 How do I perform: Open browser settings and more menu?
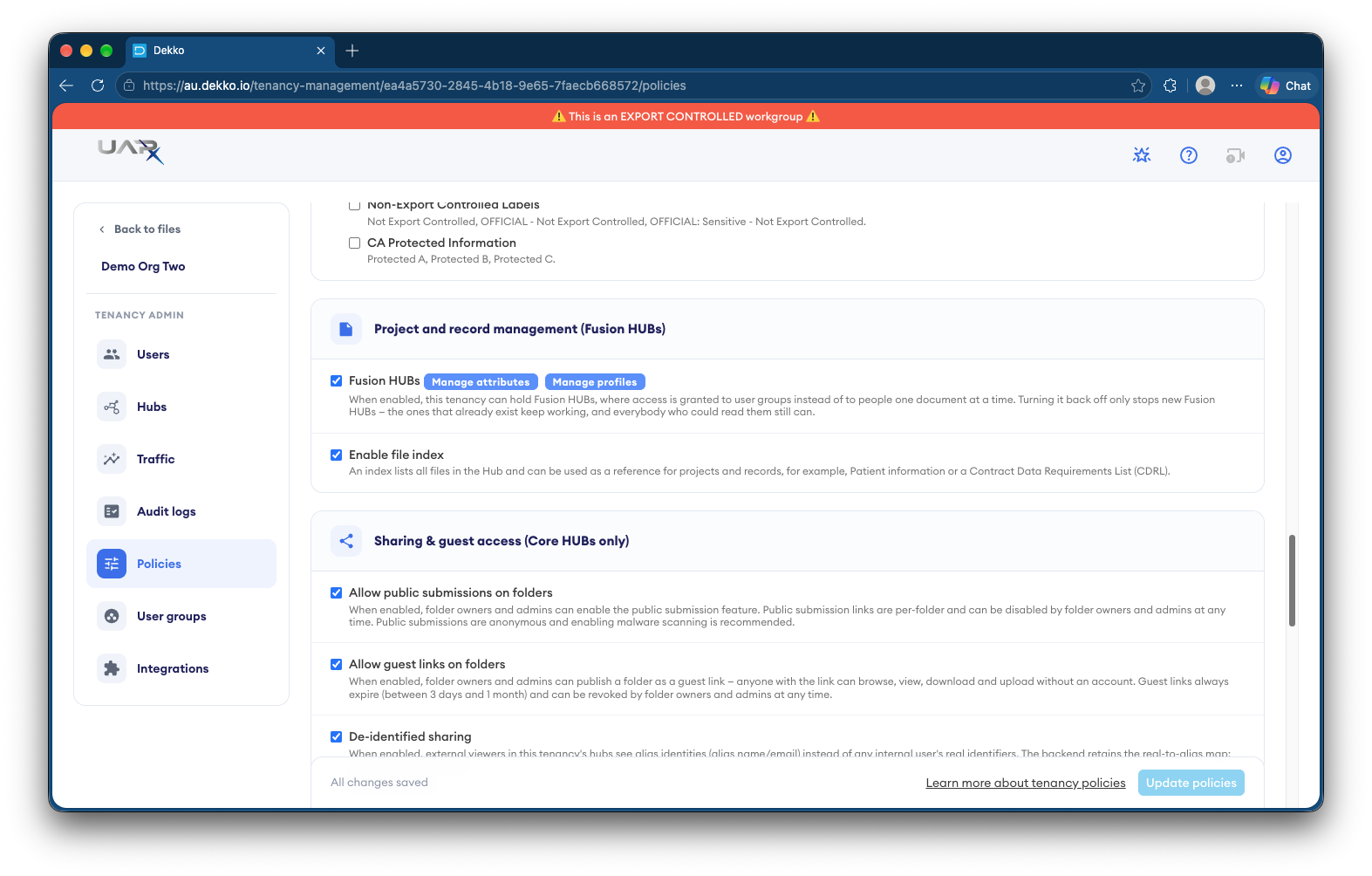1237,86
